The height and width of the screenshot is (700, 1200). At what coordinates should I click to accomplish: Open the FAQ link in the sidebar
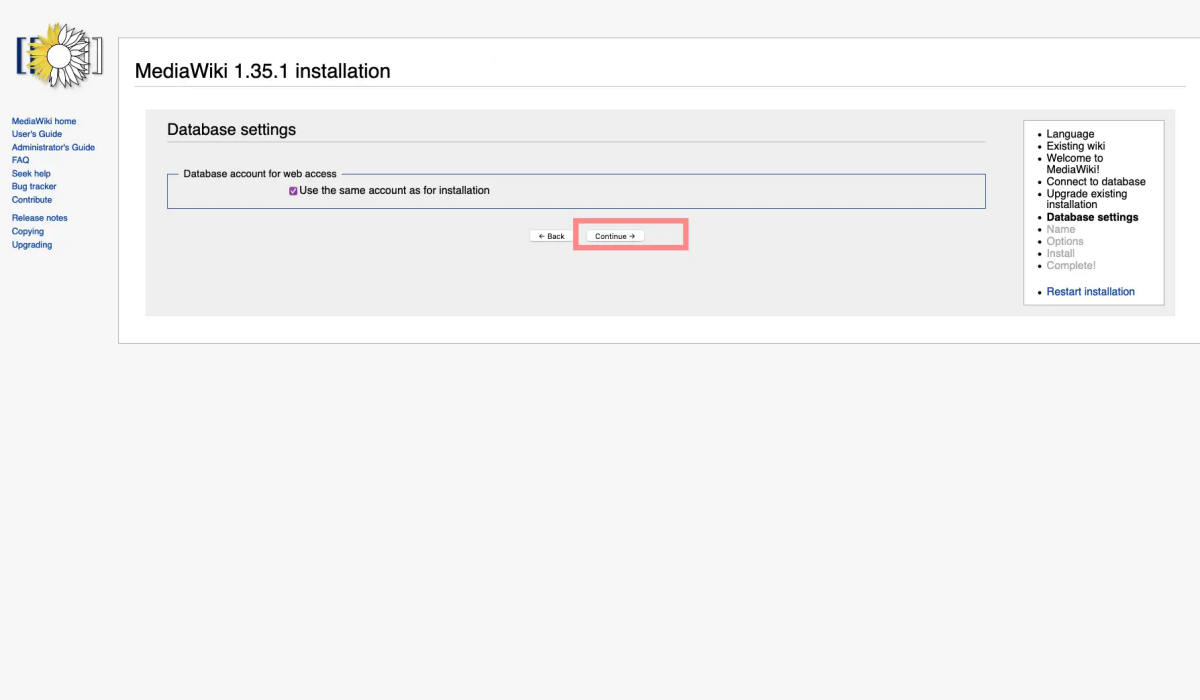(20, 160)
